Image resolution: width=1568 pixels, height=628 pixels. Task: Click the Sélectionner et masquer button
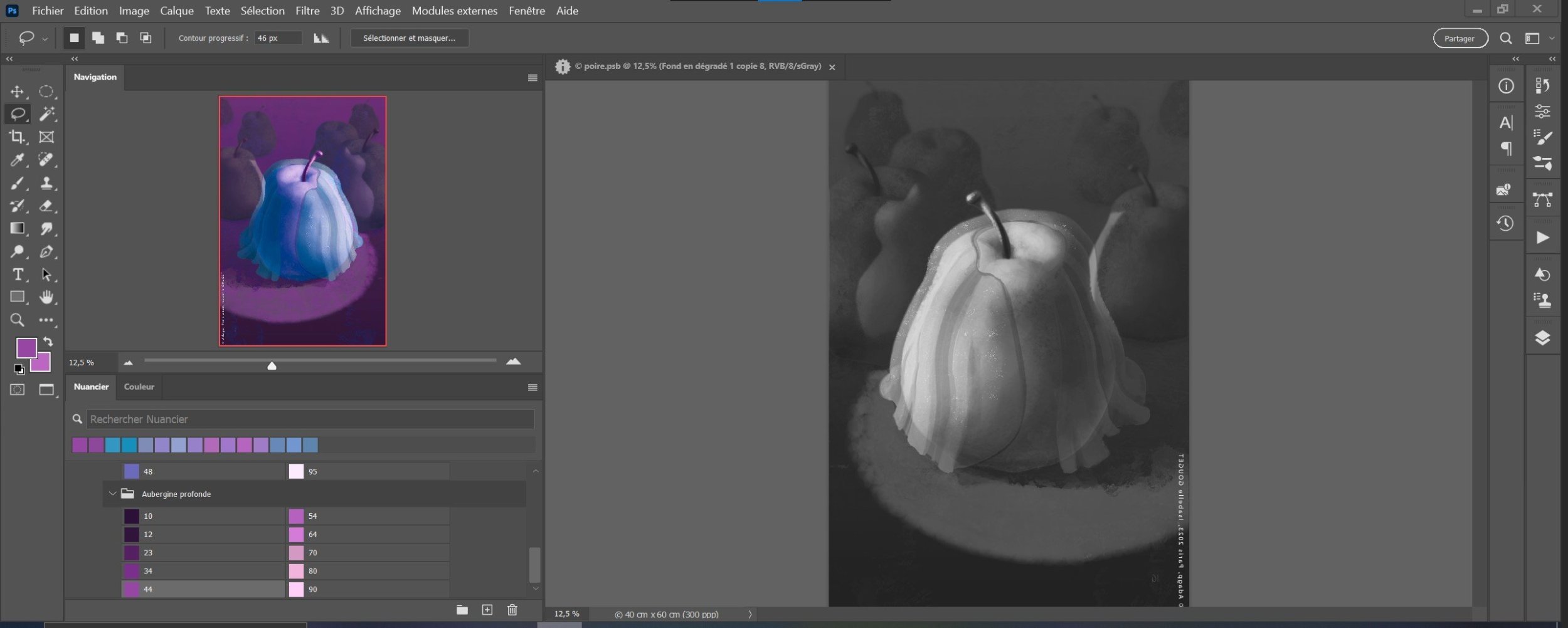coord(409,38)
